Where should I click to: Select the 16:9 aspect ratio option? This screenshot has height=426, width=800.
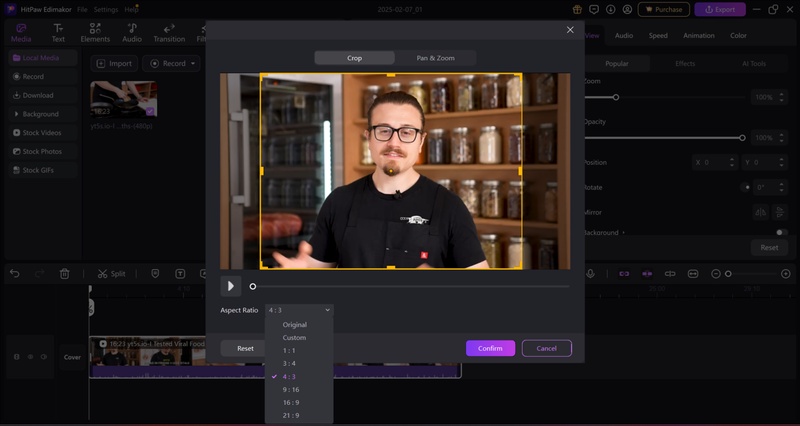point(291,403)
